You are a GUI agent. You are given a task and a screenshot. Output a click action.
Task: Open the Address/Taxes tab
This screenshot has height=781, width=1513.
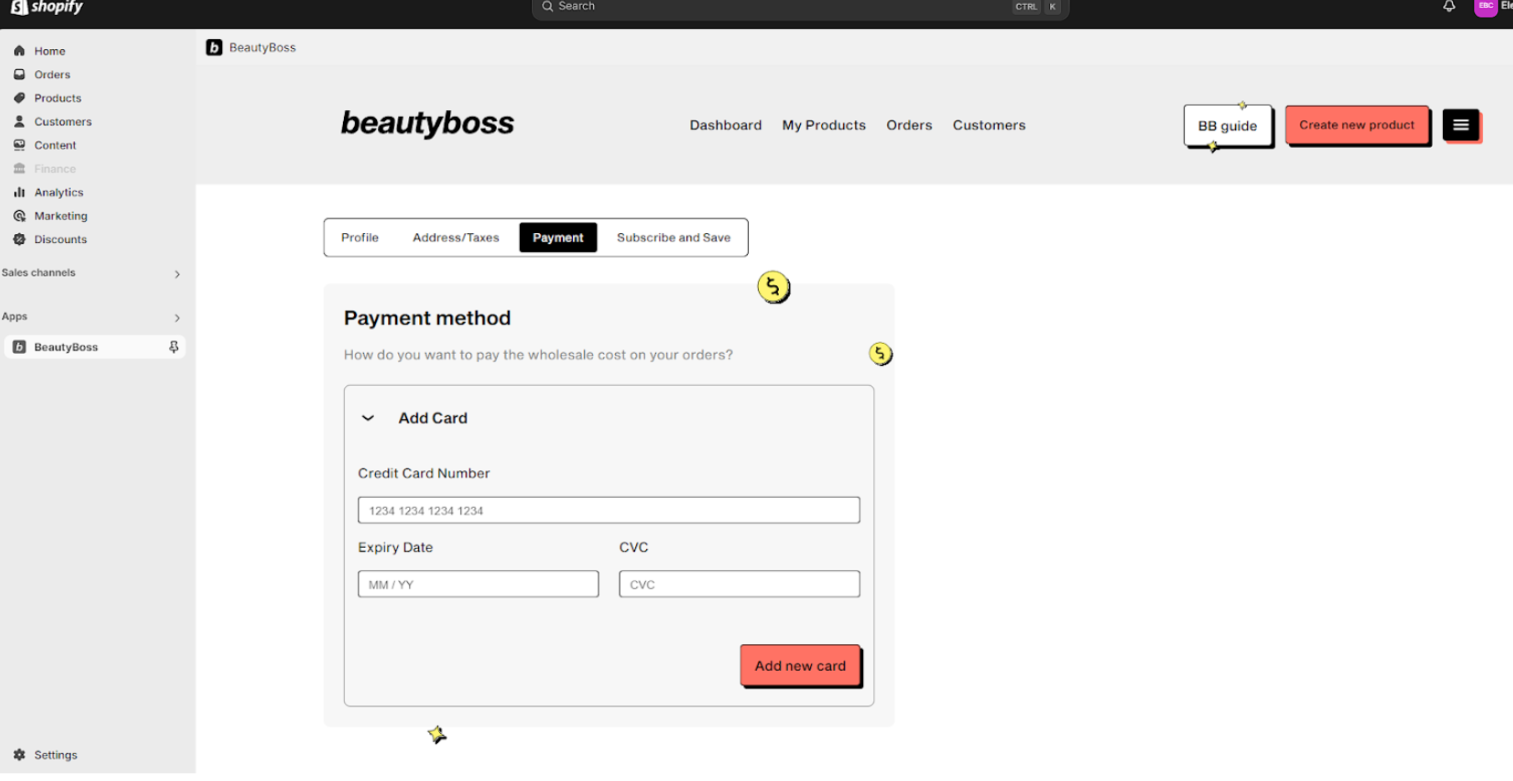[x=456, y=238]
